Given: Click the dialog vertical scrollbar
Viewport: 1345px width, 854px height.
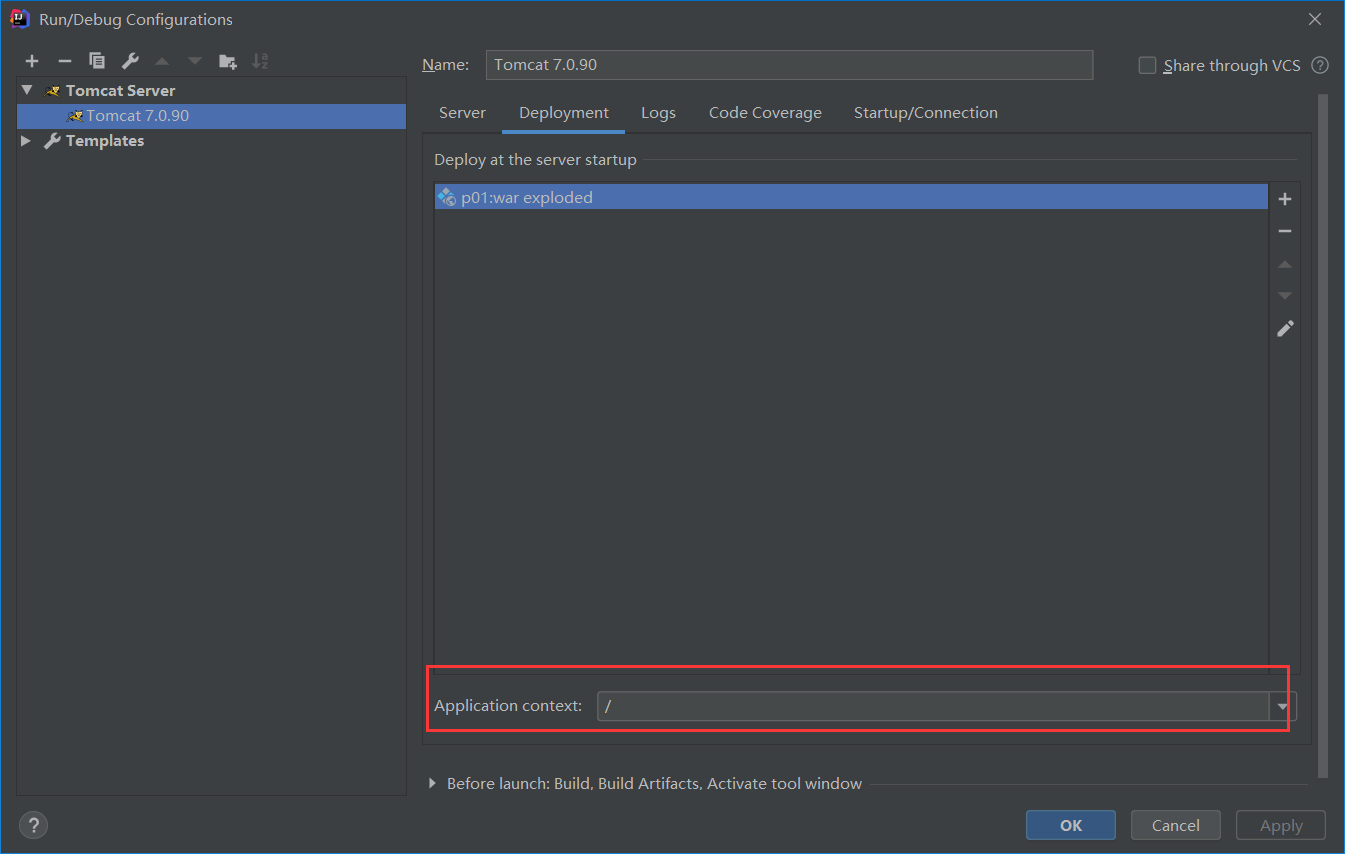Looking at the screenshot, I should coord(1323,436).
